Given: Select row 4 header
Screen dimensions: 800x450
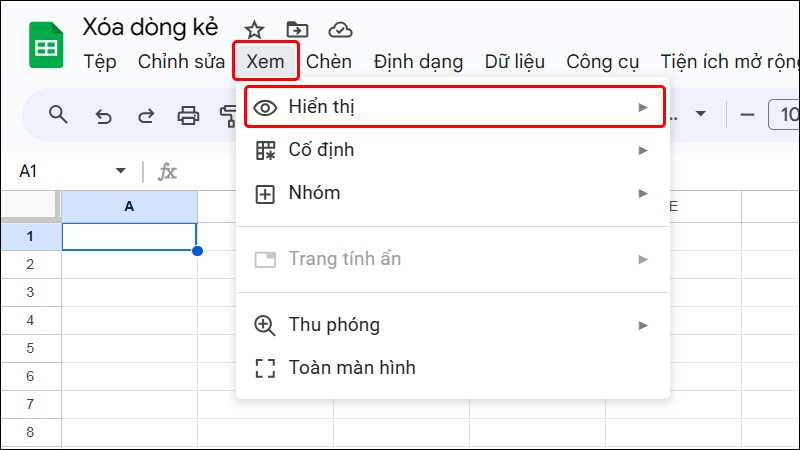Looking at the screenshot, I should 31,320.
